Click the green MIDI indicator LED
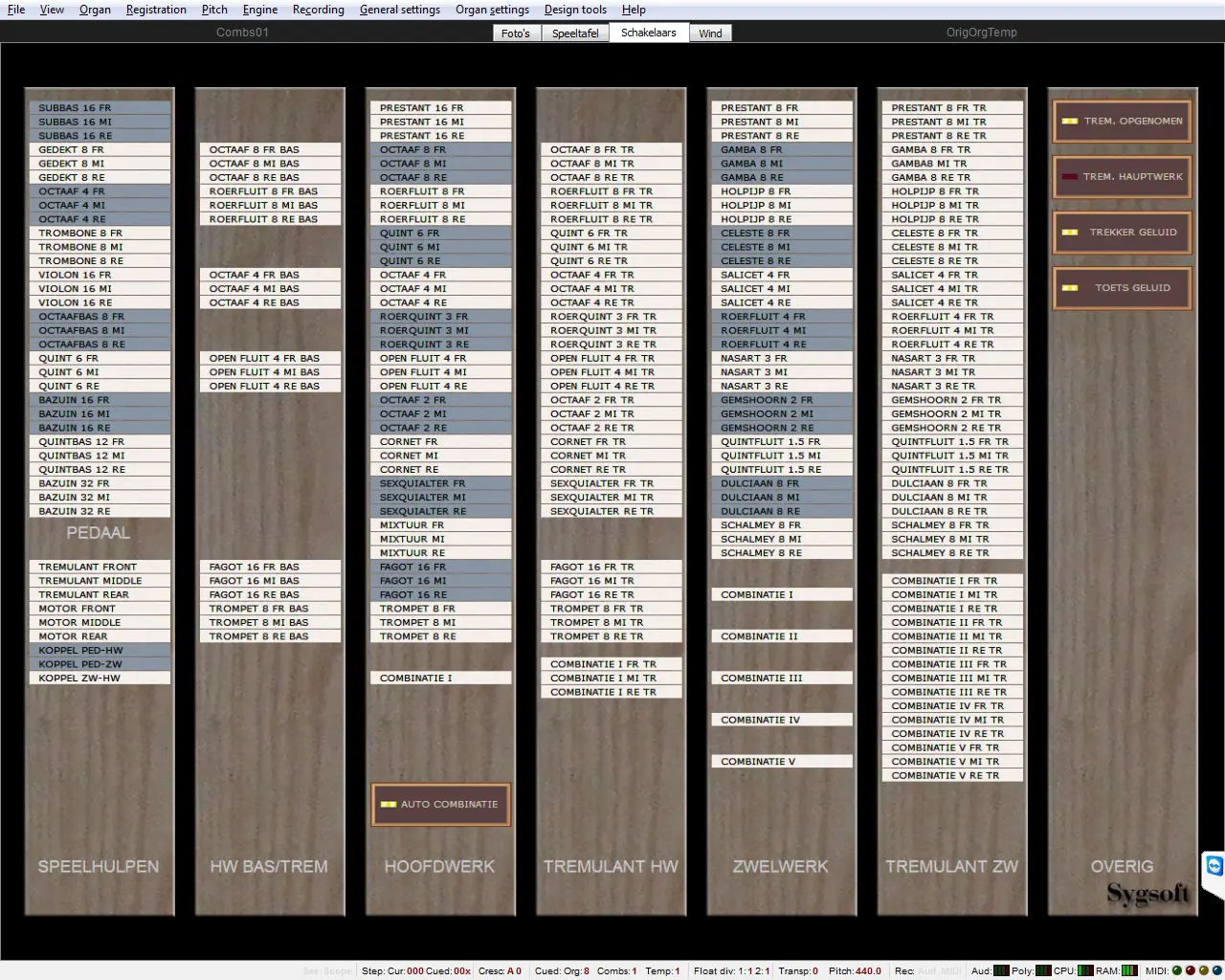The width and height of the screenshot is (1225, 980). point(1177,970)
